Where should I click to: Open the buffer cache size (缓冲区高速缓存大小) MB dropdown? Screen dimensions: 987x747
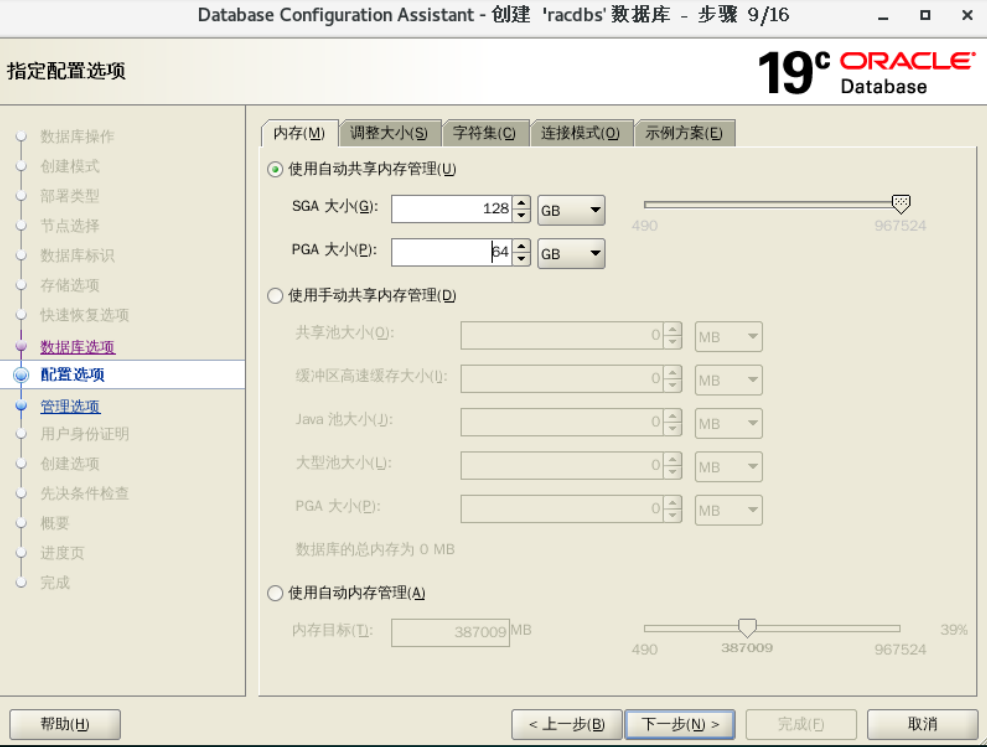(728, 380)
